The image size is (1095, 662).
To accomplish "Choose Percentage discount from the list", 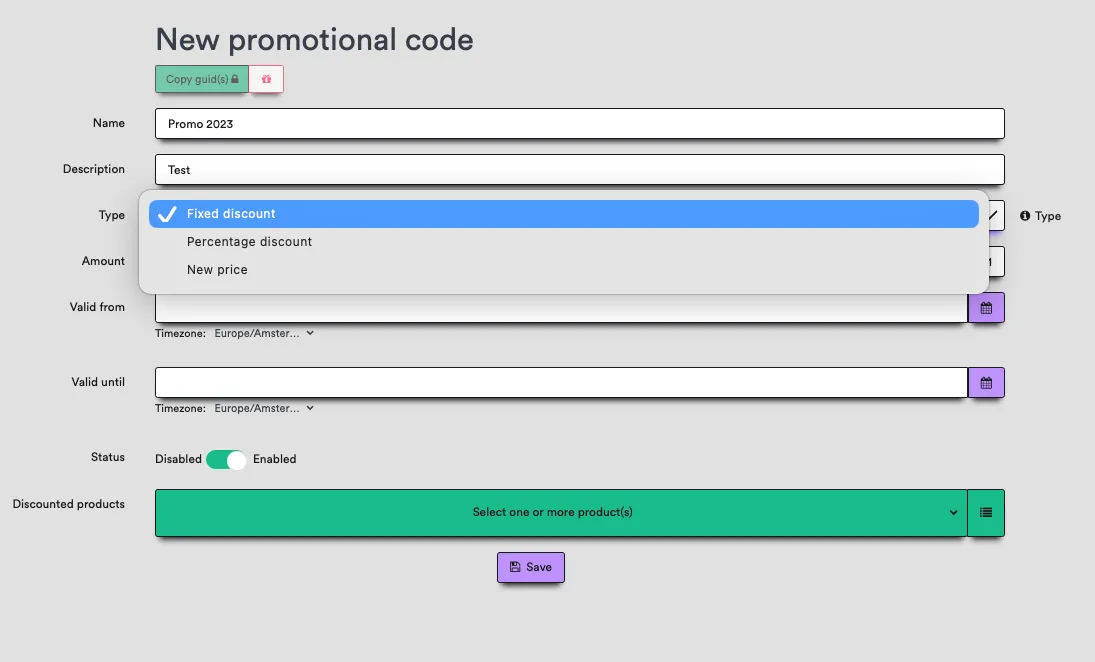I will (x=249, y=242).
